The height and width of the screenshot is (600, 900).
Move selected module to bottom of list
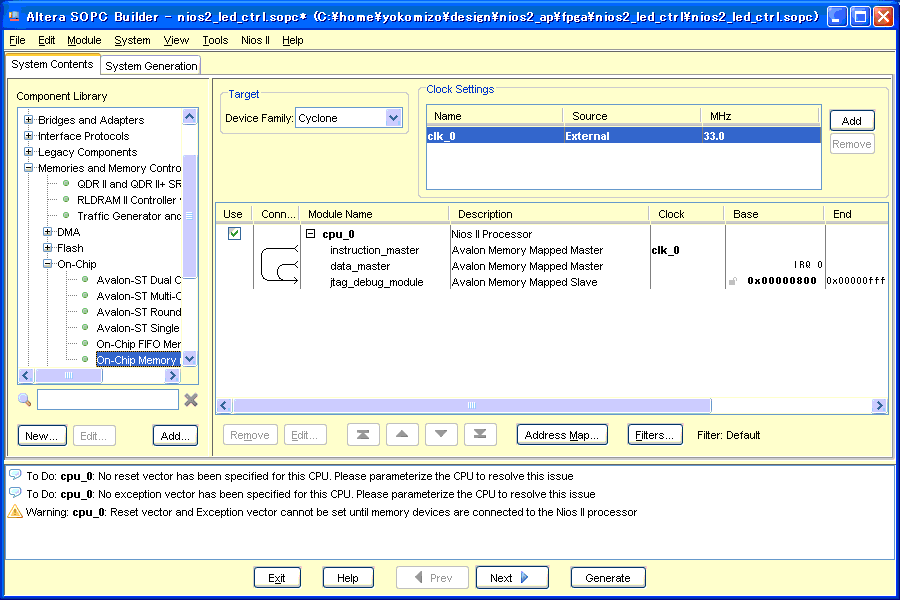480,435
